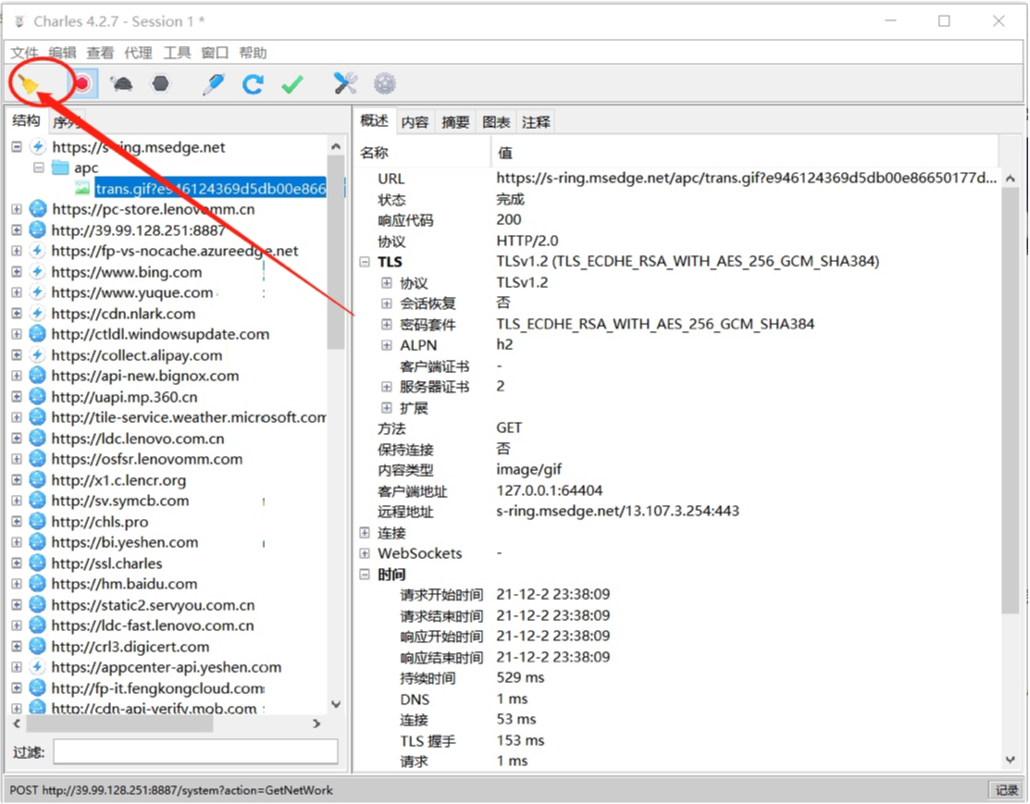This screenshot has height=804, width=1030.
Task: Select the trans.gif request item
Action: click(x=210, y=189)
